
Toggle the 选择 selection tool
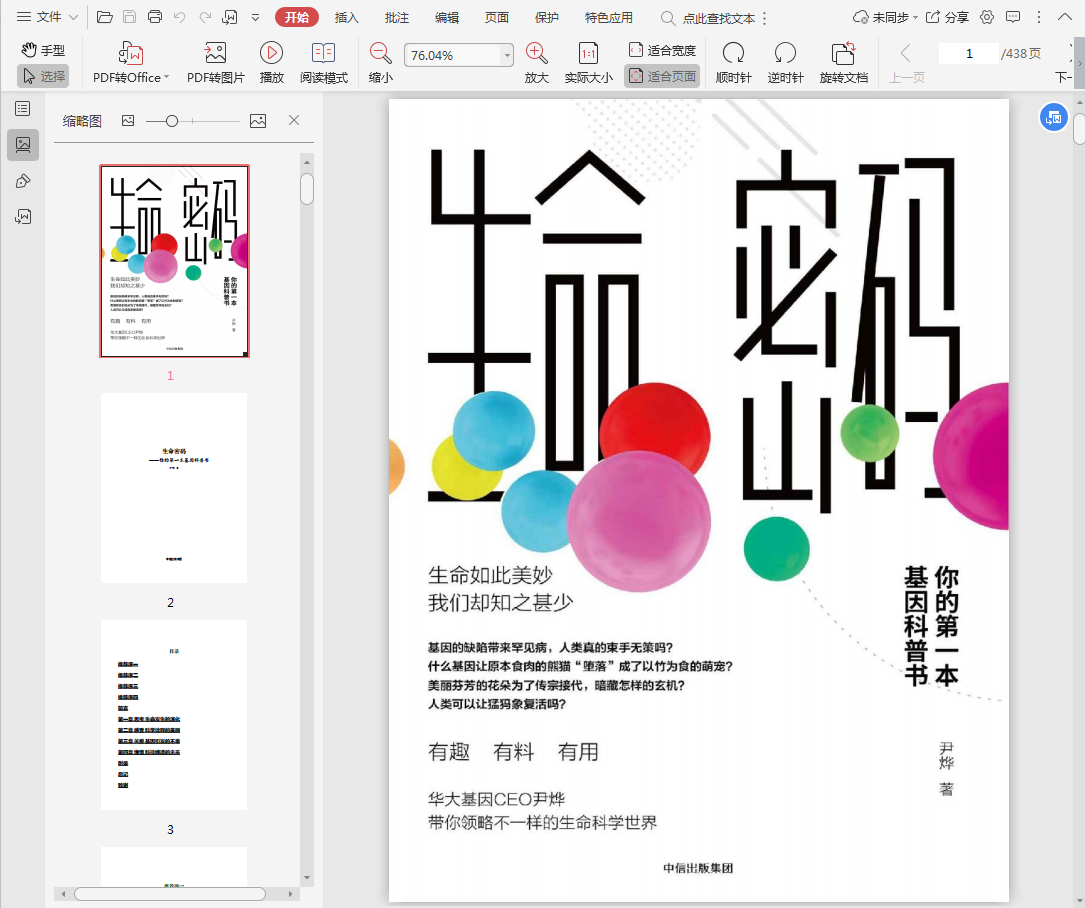[x=43, y=76]
